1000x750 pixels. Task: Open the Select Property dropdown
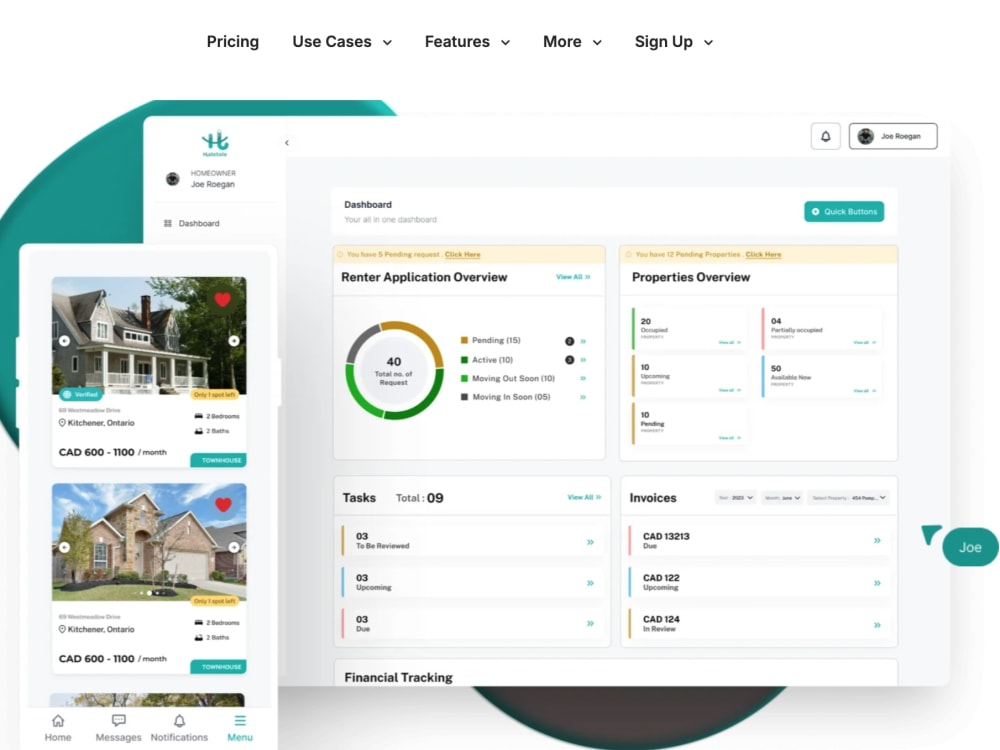point(850,497)
